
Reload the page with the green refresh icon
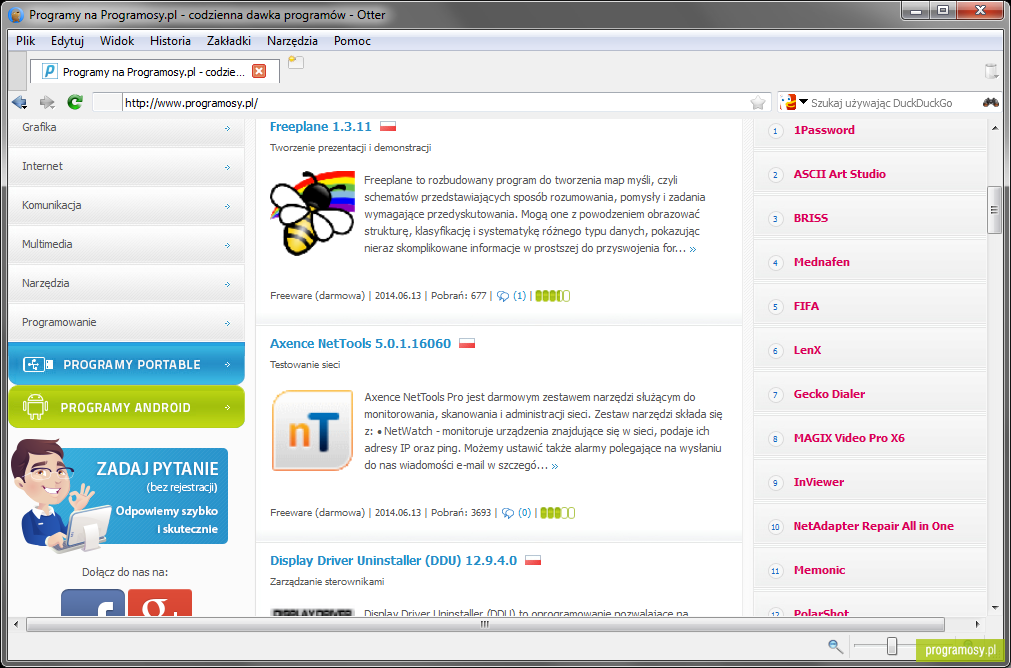[75, 103]
